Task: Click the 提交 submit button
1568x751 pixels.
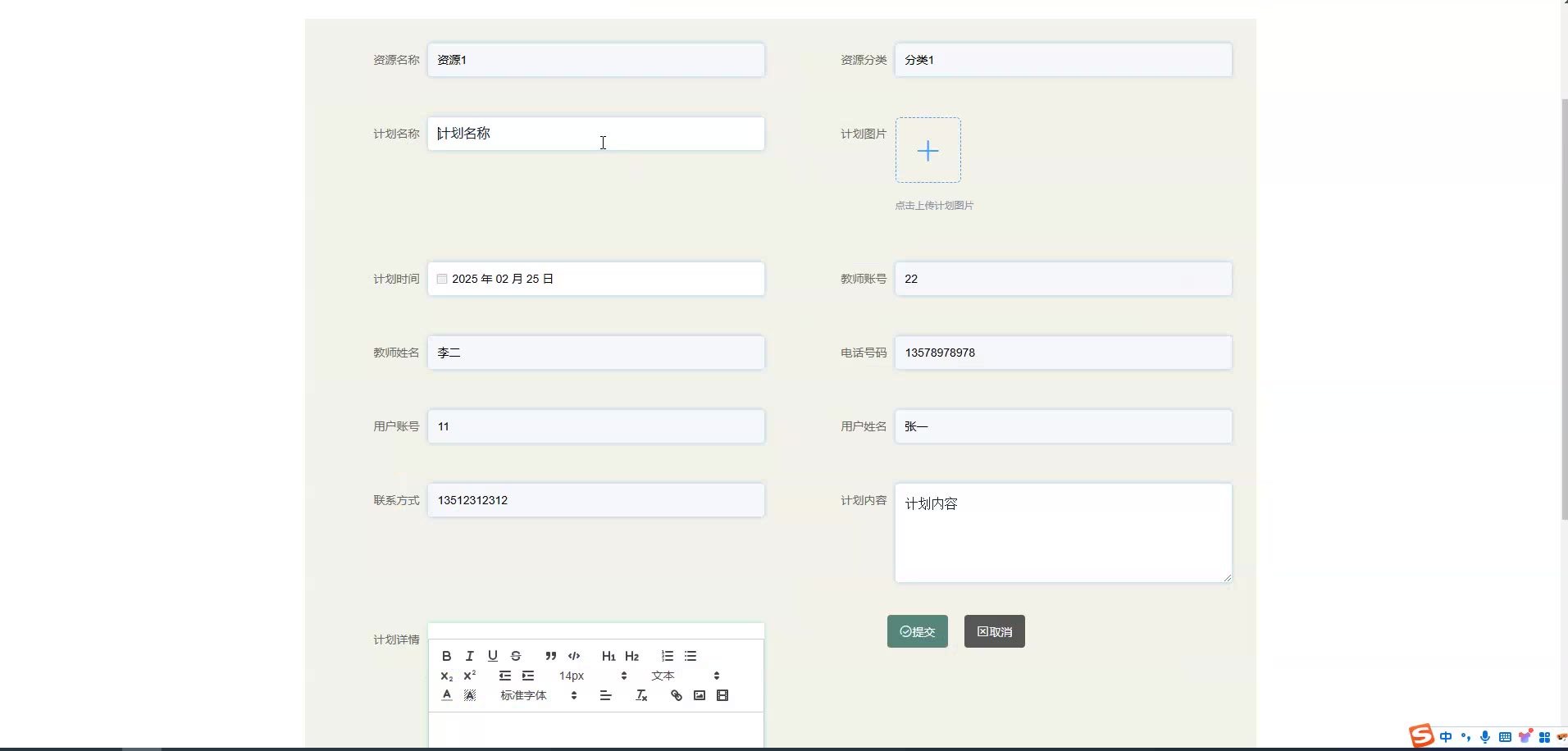Action: point(917,631)
